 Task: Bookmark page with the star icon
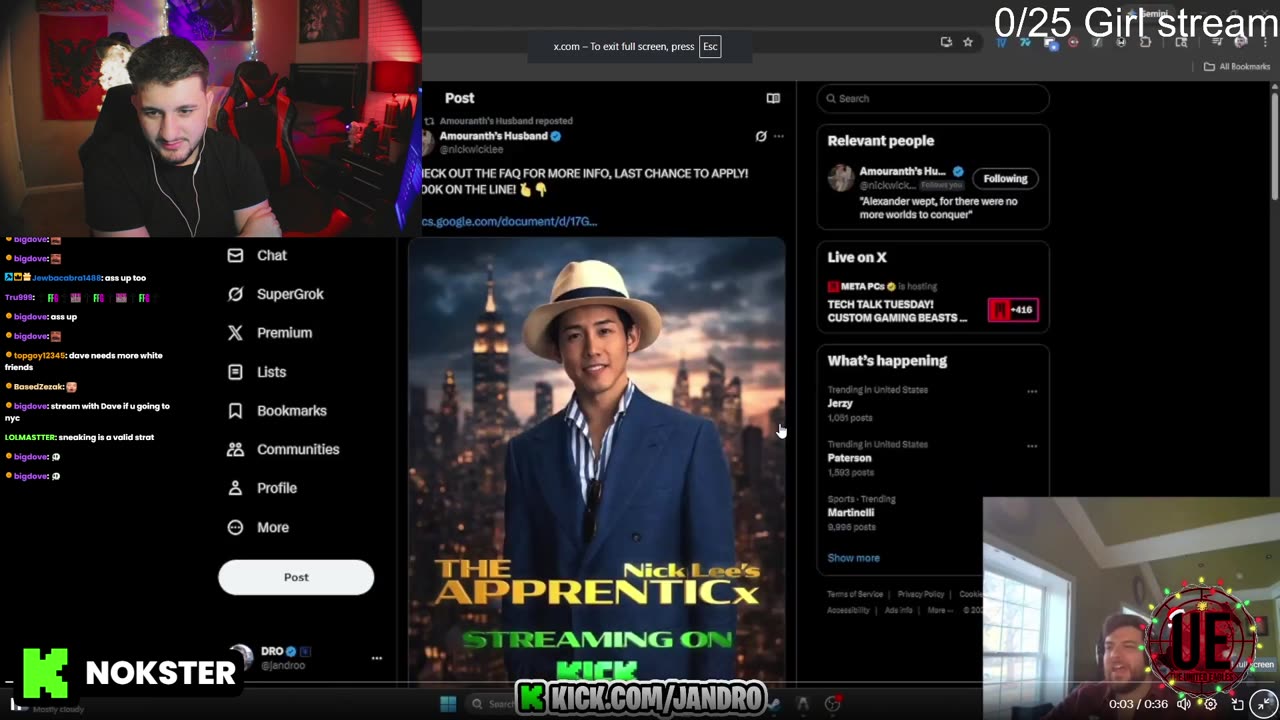pyautogui.click(x=968, y=42)
